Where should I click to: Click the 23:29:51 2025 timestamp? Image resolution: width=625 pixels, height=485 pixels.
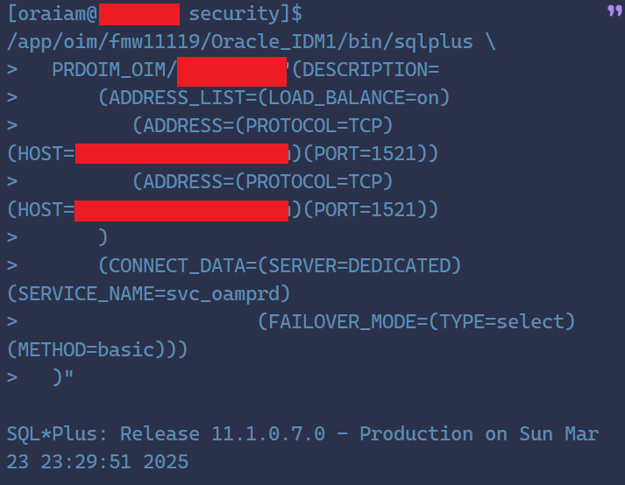[115, 462]
